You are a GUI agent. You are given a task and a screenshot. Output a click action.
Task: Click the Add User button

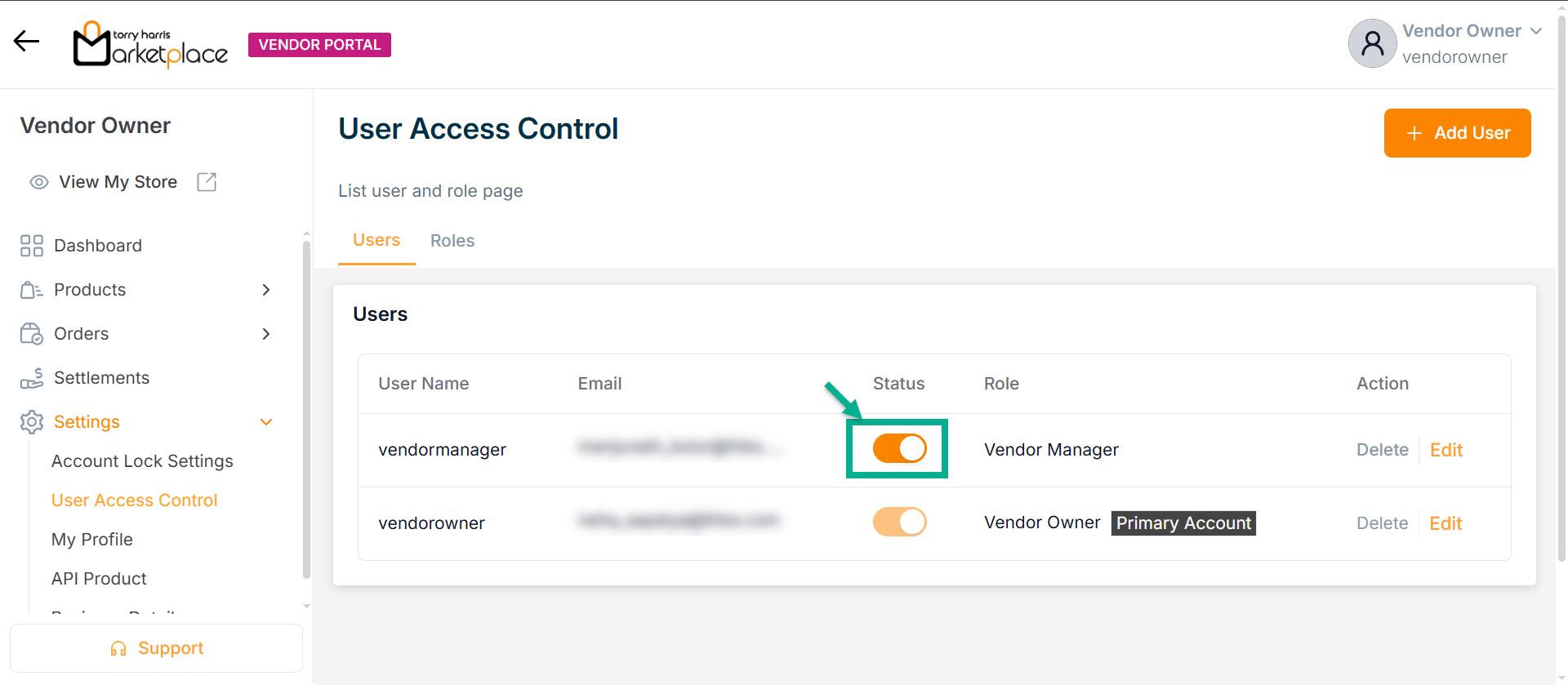pos(1457,133)
